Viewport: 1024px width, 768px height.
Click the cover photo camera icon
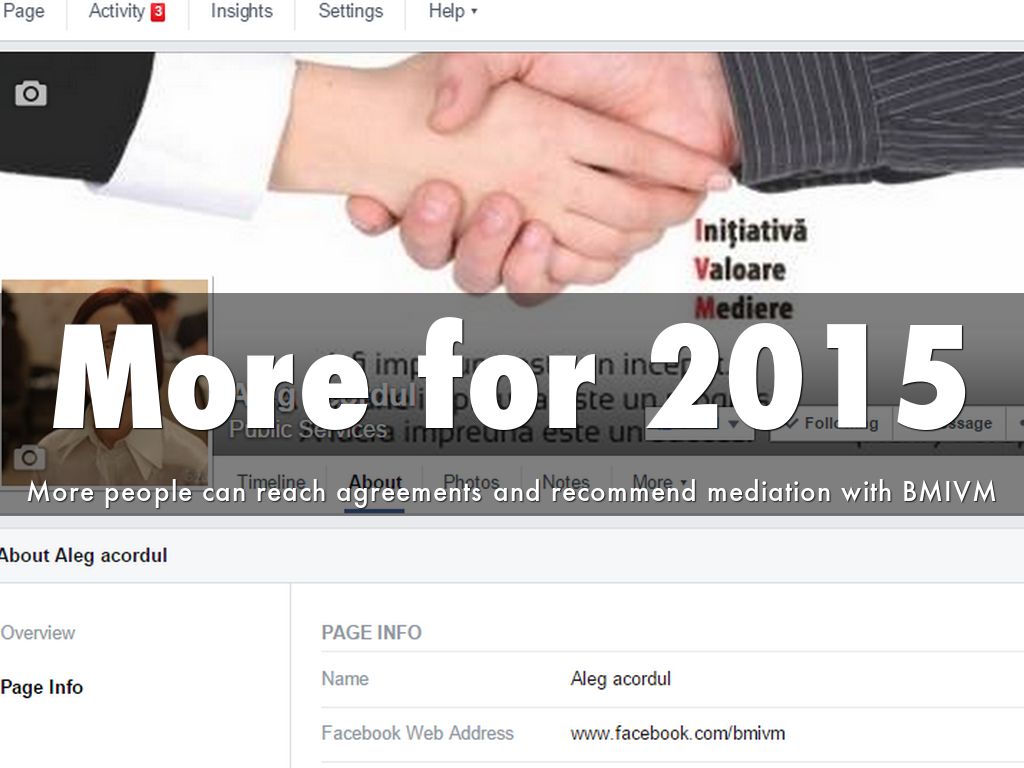tap(31, 93)
